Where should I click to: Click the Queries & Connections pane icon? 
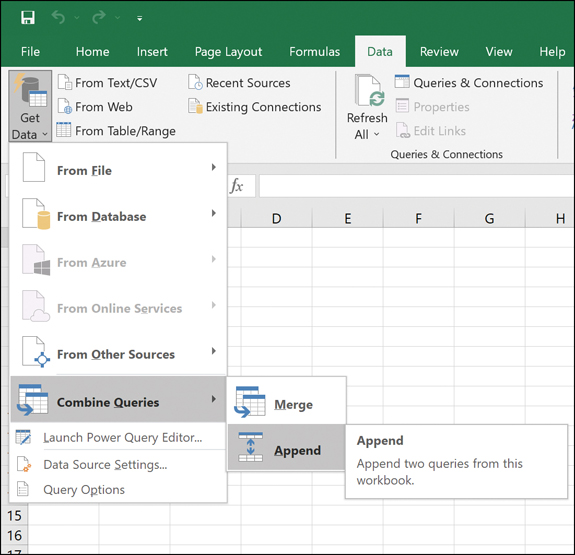point(402,81)
